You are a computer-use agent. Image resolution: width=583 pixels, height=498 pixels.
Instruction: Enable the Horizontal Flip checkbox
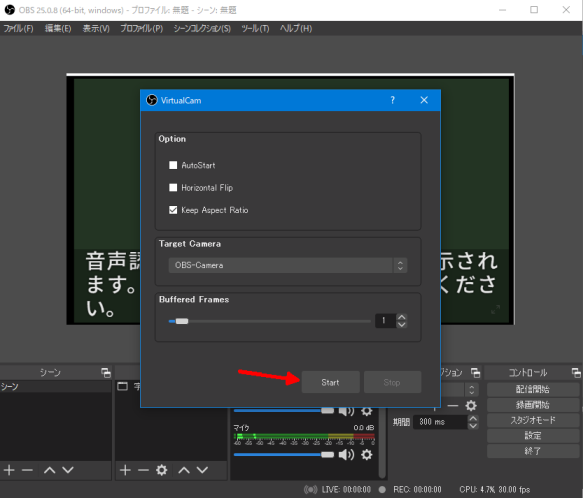(x=173, y=187)
